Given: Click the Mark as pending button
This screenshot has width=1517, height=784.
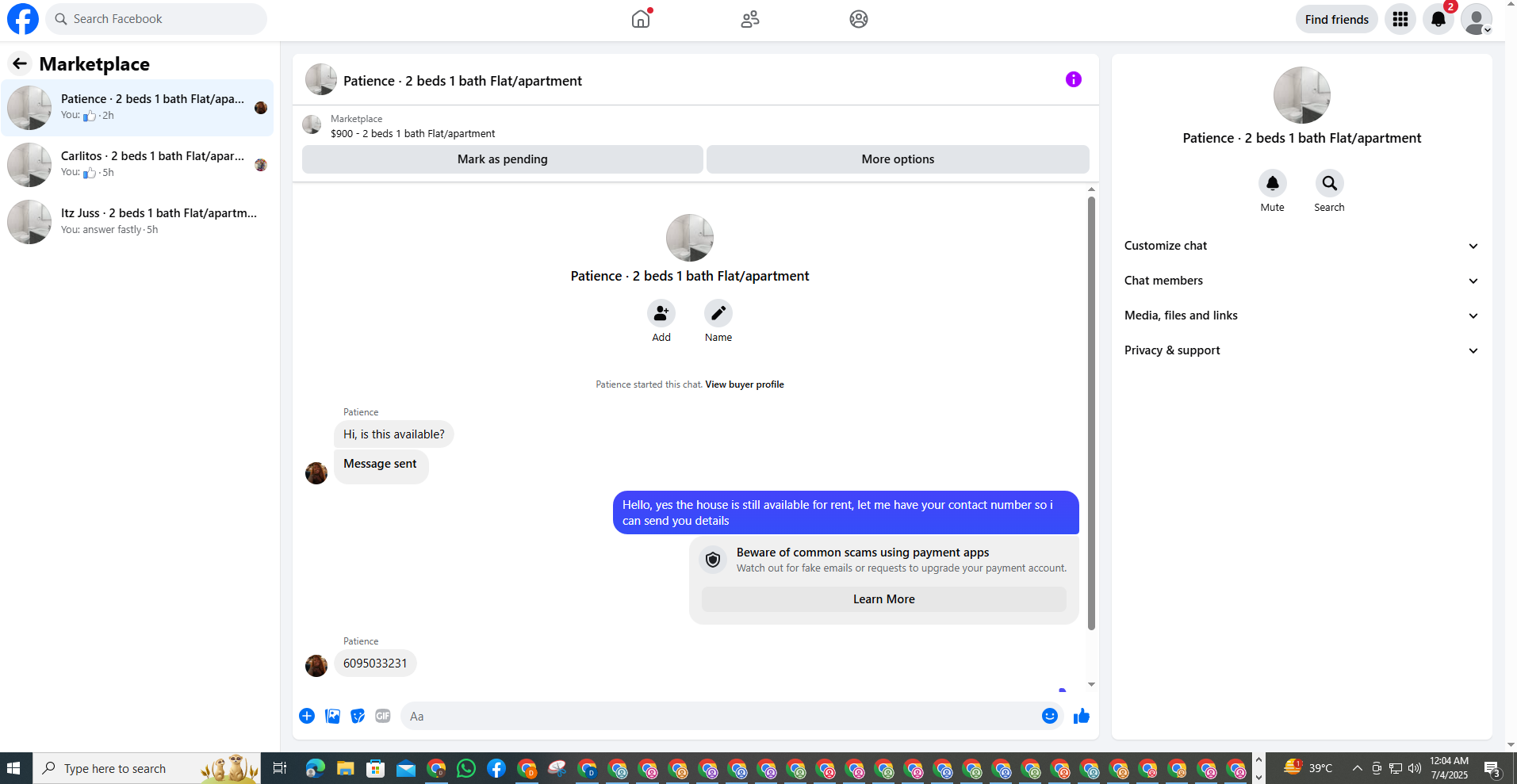Looking at the screenshot, I should (x=502, y=159).
